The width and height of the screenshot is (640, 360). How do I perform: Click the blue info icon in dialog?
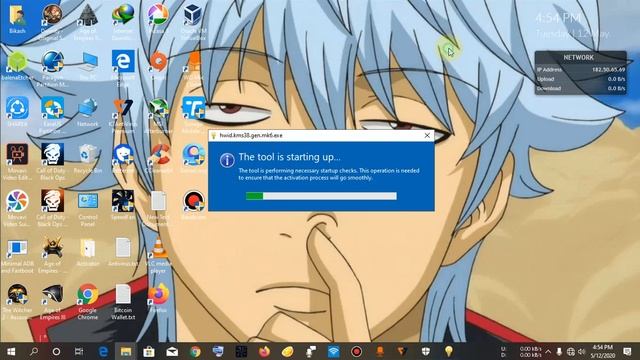click(227, 160)
